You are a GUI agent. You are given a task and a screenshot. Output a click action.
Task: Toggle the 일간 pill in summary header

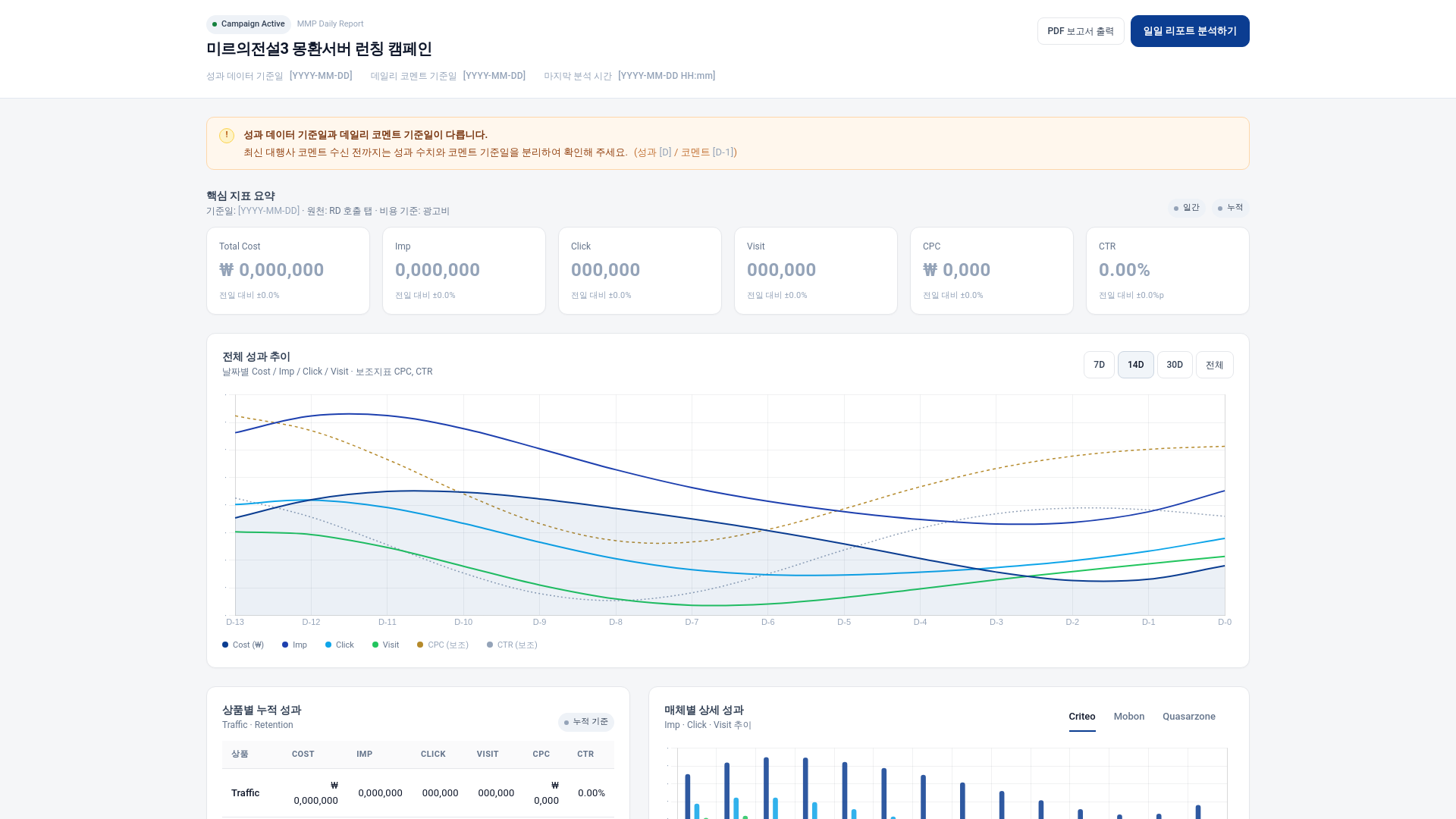coord(1187,208)
